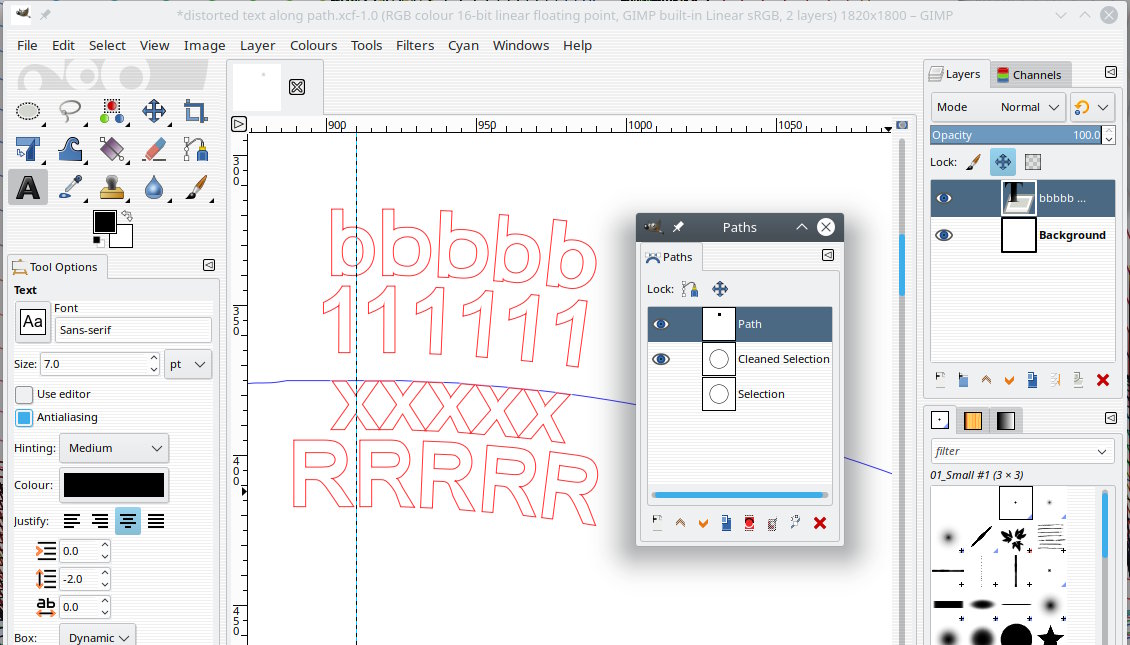The width and height of the screenshot is (1130, 645).
Task: Select the Free Select lasso tool
Action: [x=70, y=112]
